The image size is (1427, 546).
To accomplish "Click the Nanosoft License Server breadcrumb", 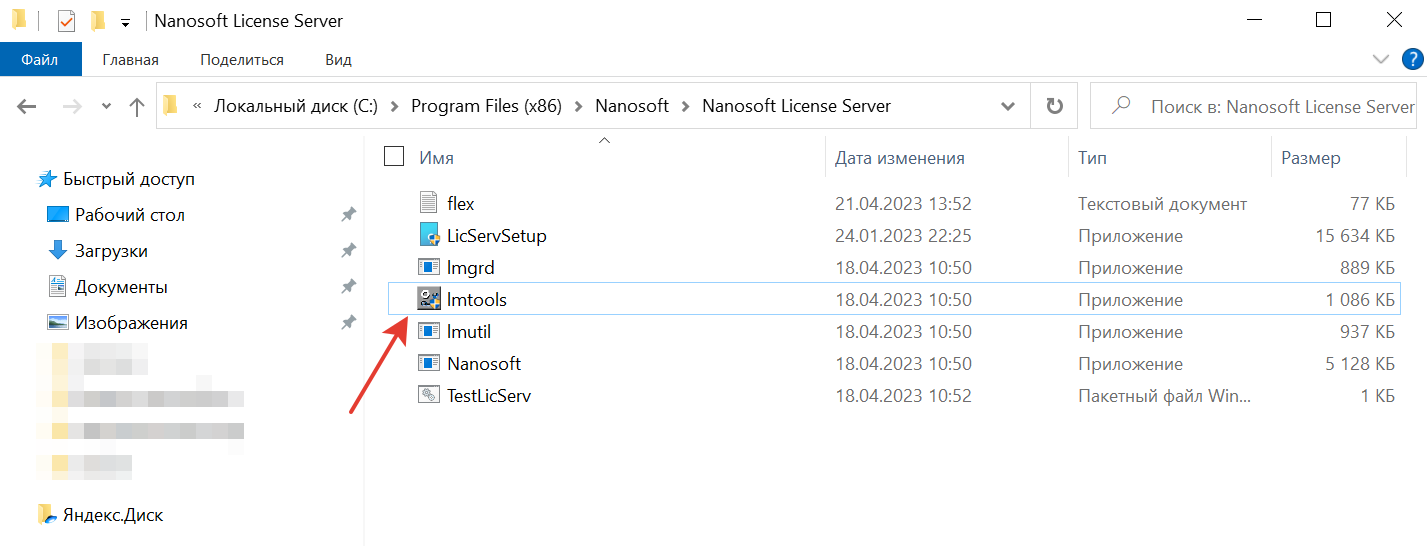I will [796, 105].
